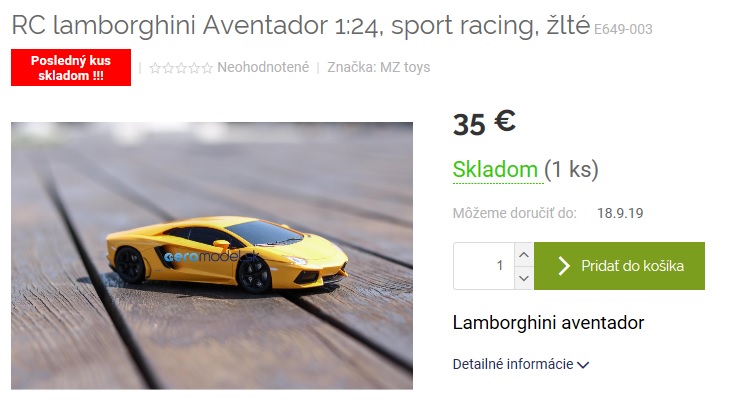
Task: Click the second rating star
Action: tap(168, 68)
